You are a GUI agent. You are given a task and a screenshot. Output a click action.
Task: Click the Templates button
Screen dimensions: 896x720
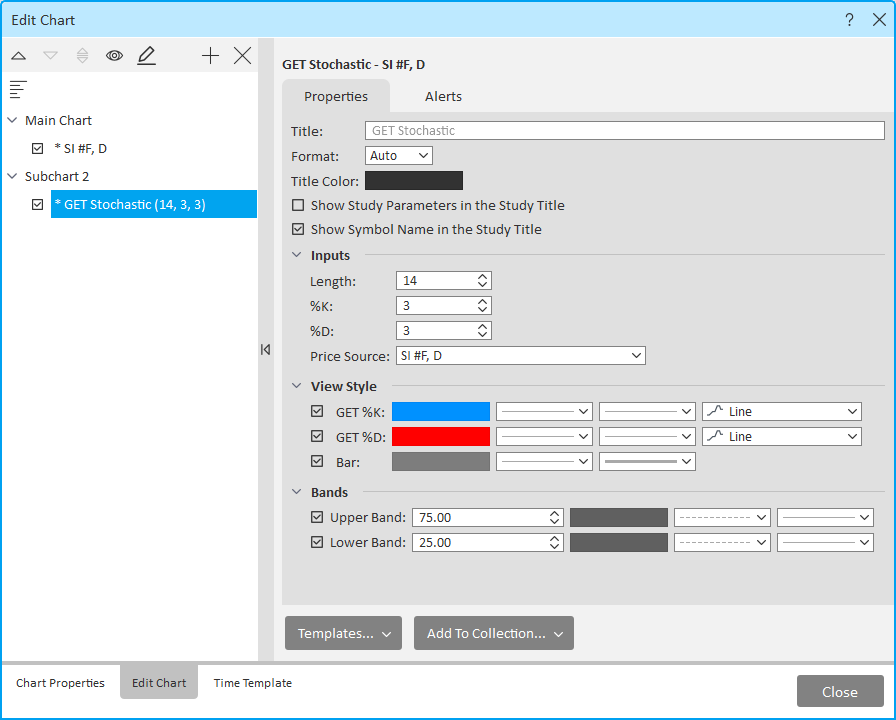point(343,633)
